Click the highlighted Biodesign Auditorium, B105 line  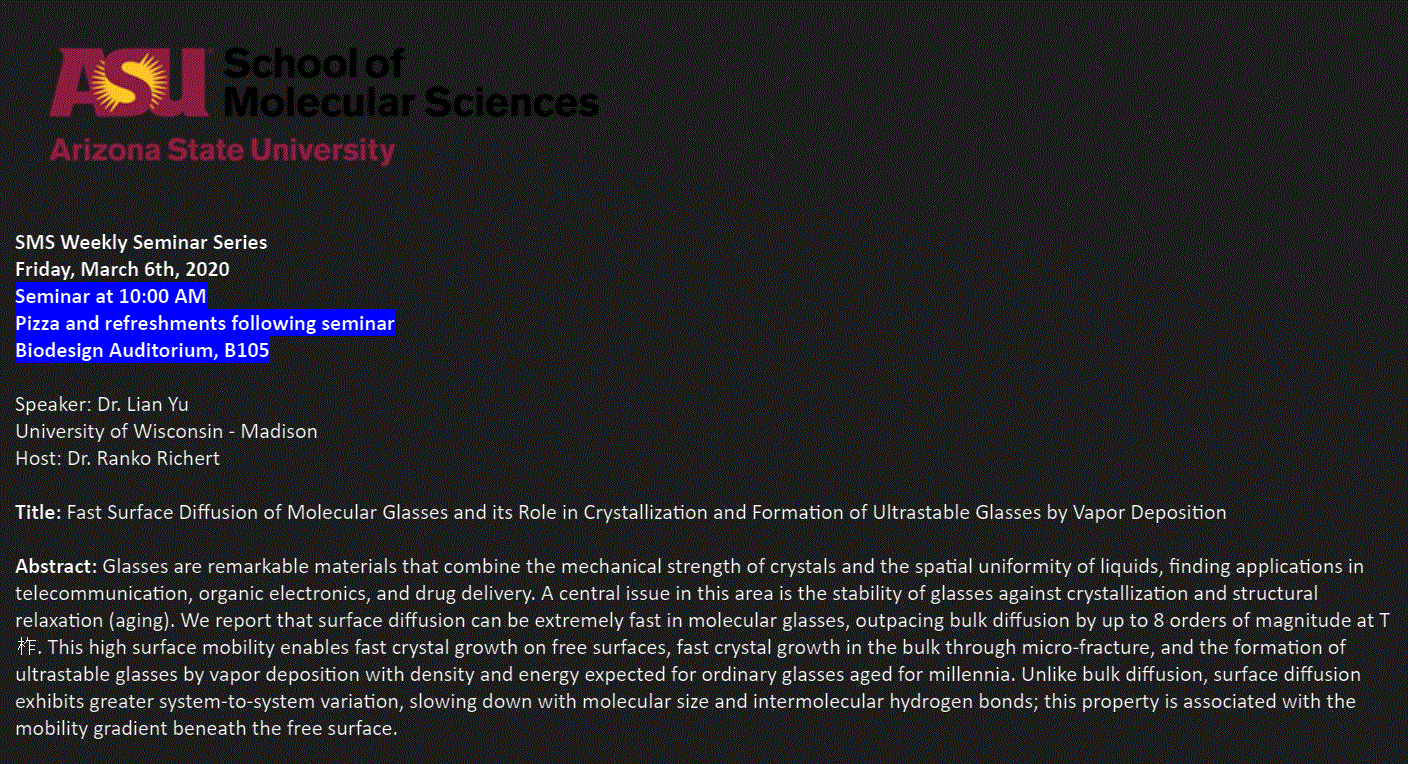tap(142, 350)
